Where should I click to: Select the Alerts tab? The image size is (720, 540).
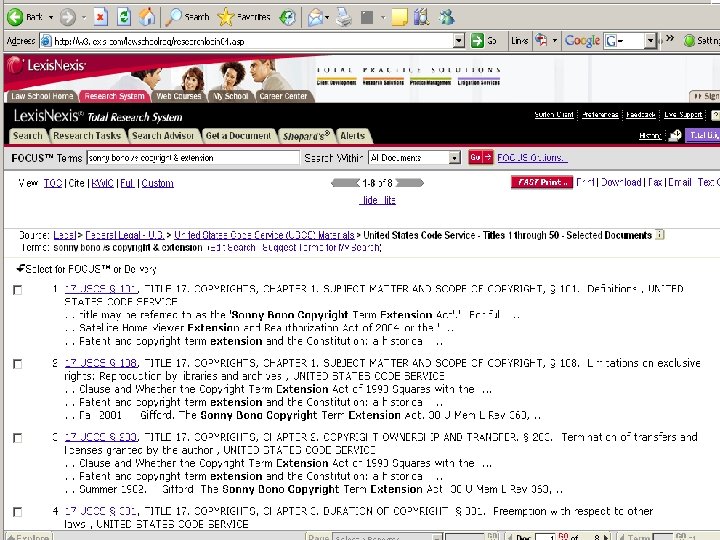point(353,135)
